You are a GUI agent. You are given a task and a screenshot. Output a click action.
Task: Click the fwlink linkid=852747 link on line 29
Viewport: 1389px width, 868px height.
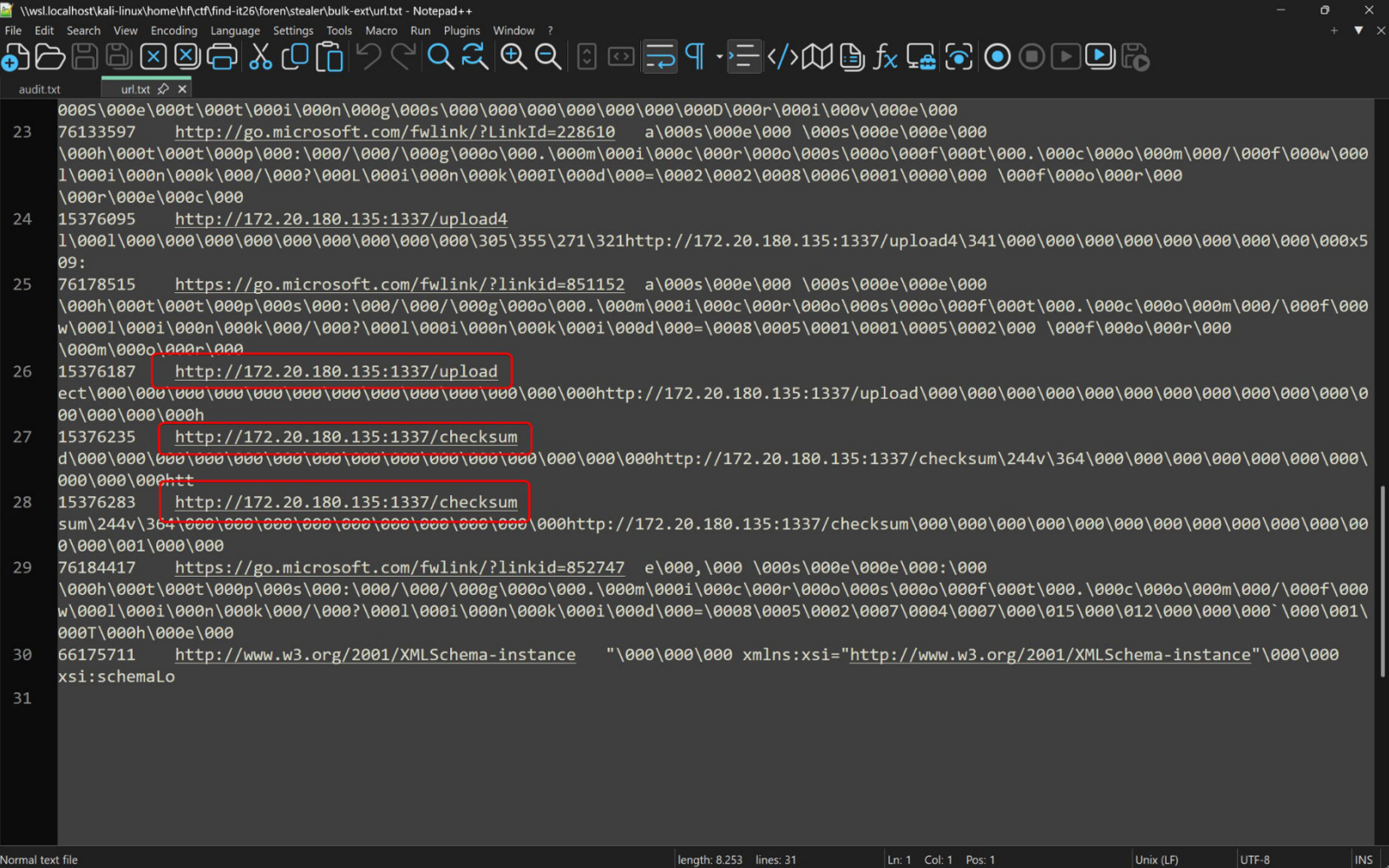(x=399, y=568)
